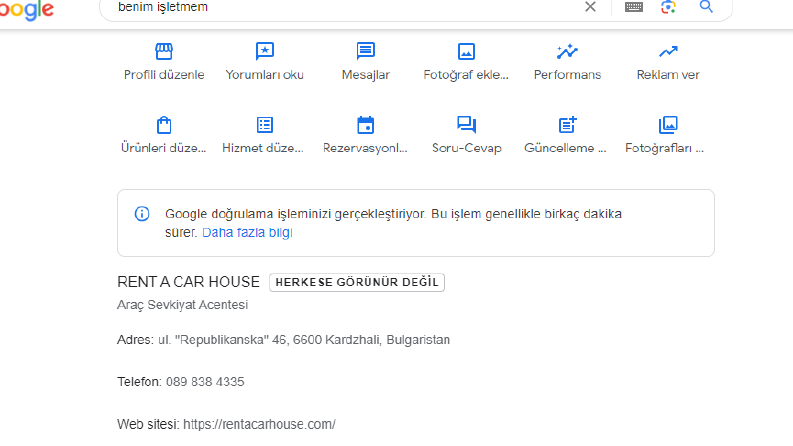Click the RENT A CAR HOUSE title
793x446 pixels.
[x=188, y=282]
